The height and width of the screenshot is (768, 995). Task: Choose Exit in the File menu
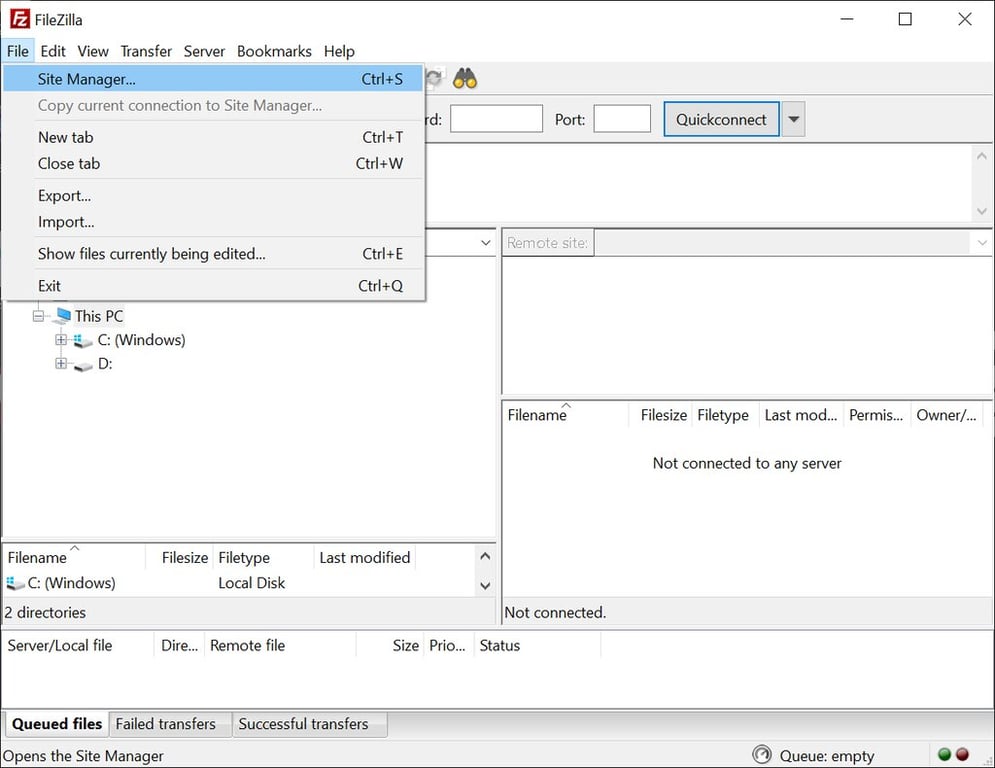pyautogui.click(x=49, y=286)
